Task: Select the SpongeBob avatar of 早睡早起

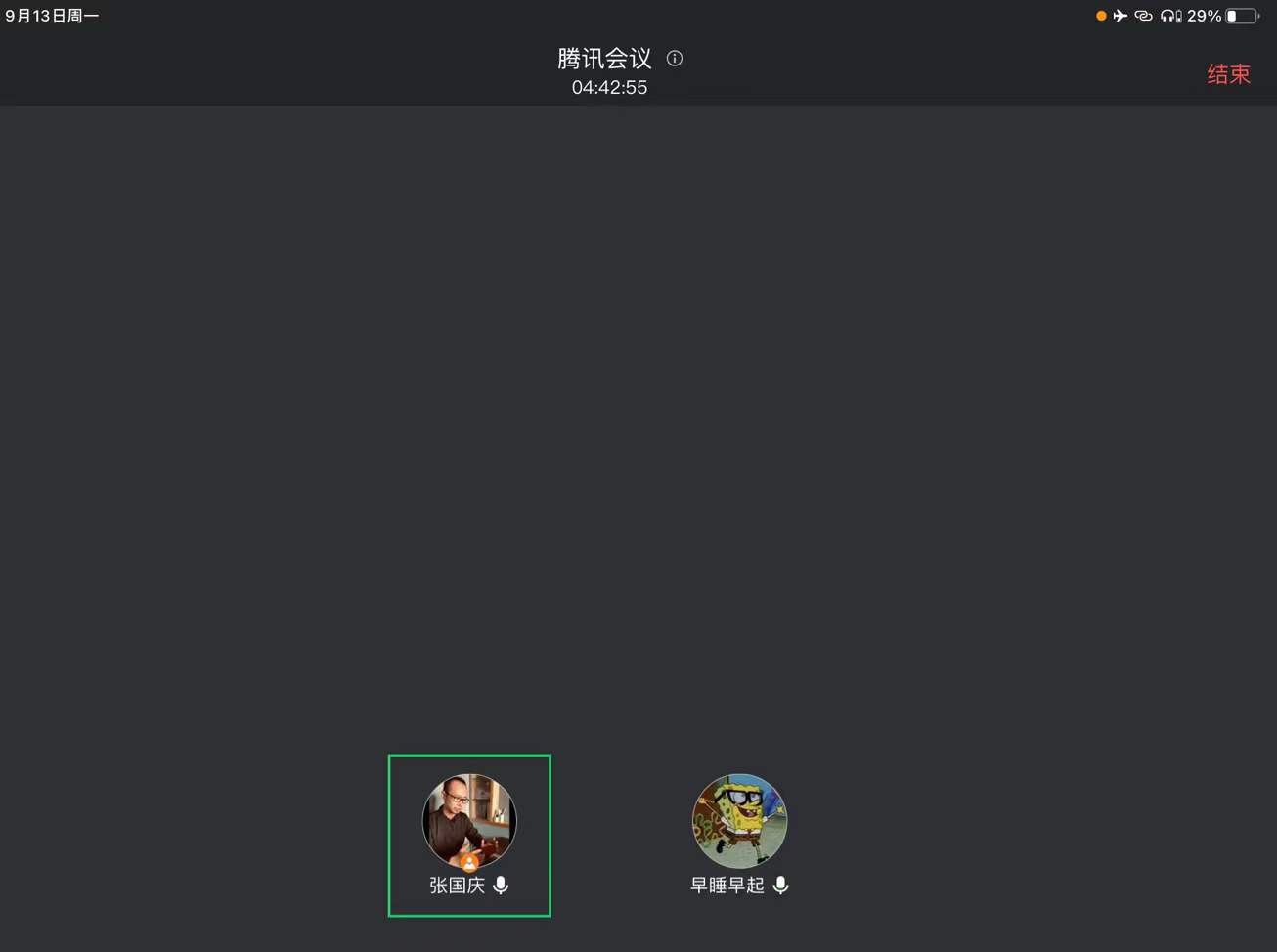Action: (739, 821)
